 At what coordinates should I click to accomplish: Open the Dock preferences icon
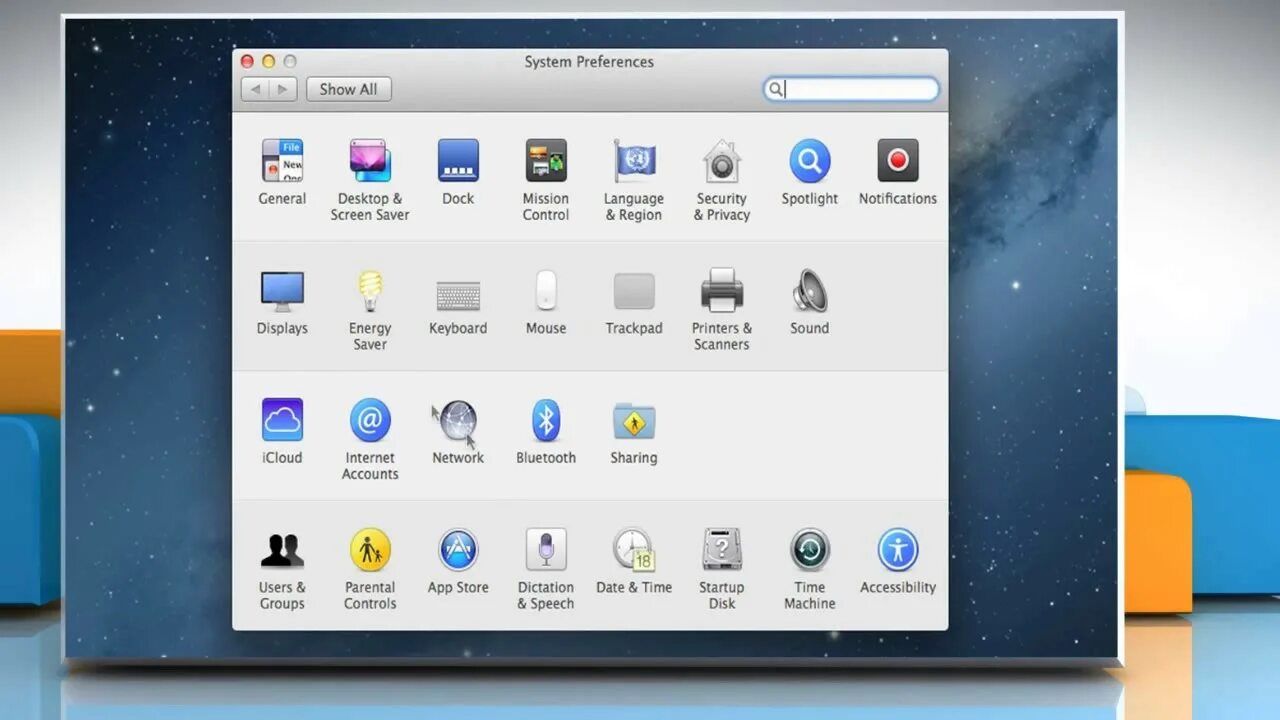point(458,161)
